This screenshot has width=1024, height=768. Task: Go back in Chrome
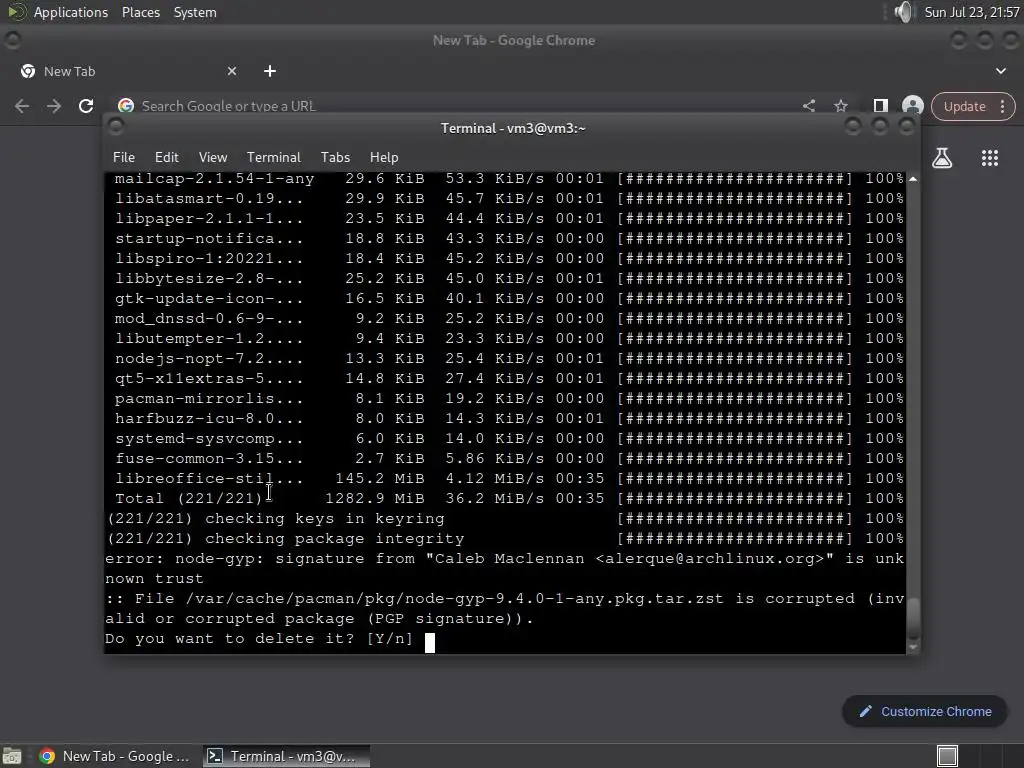tap(22, 106)
